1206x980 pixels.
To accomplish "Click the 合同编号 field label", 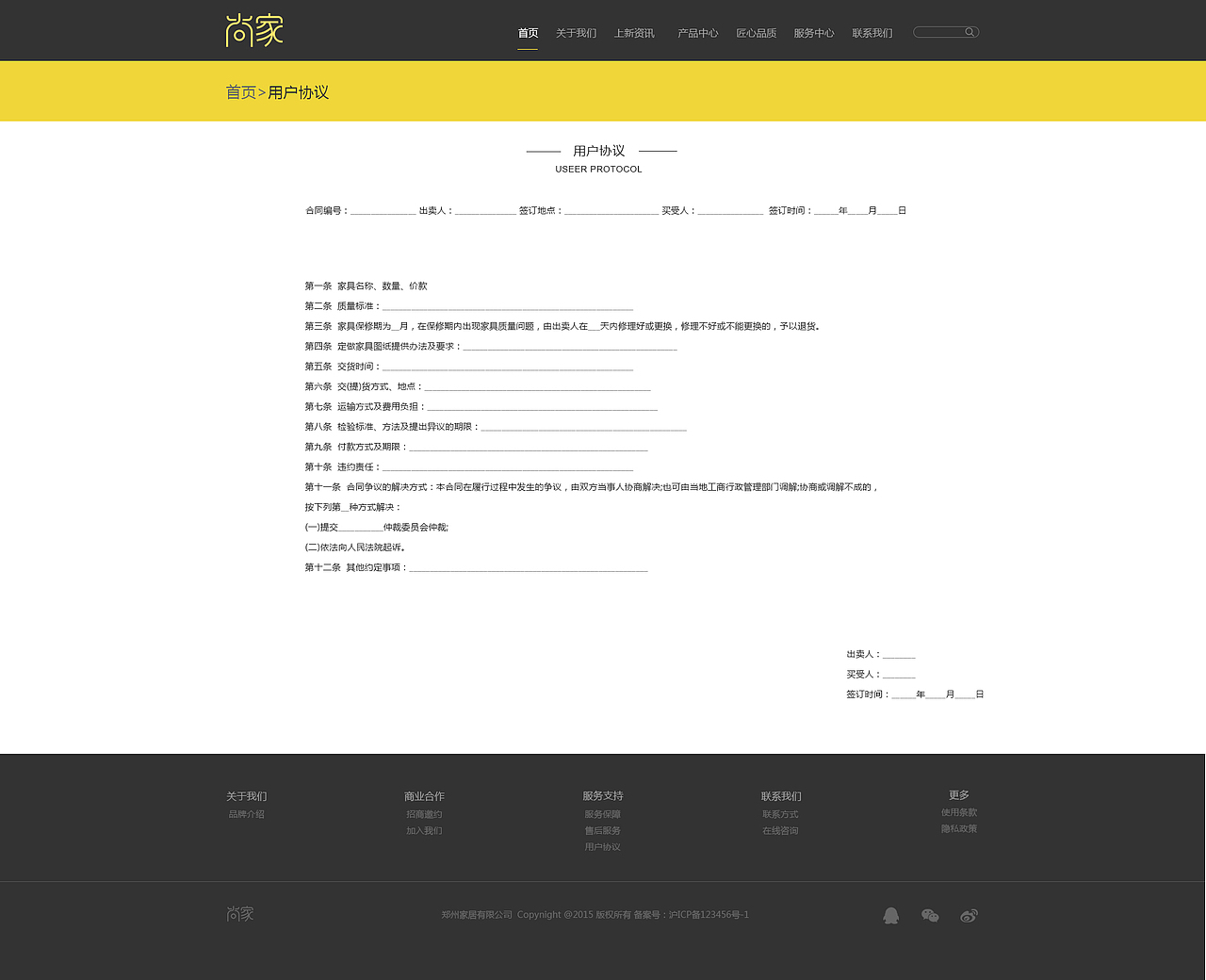I will (x=327, y=210).
